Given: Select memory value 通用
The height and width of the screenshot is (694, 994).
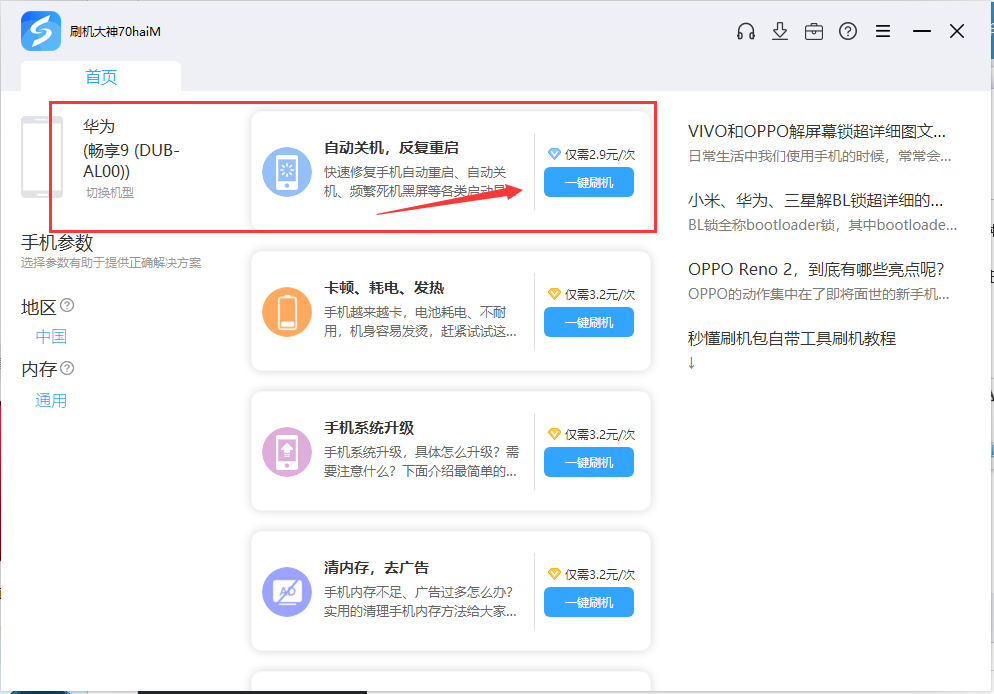Looking at the screenshot, I should [x=51, y=401].
